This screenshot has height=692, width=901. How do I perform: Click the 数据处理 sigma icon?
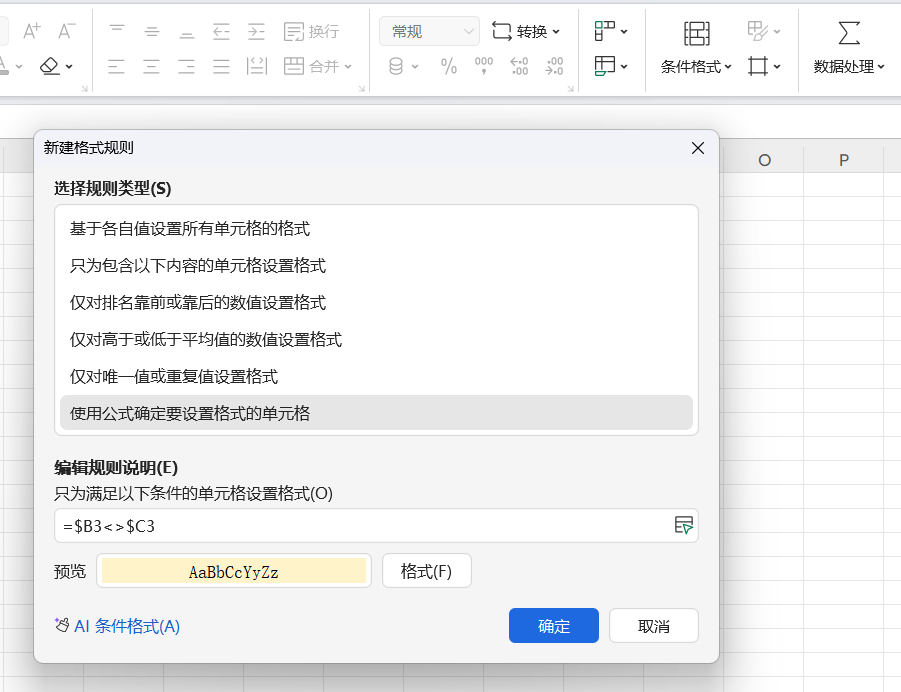click(849, 32)
